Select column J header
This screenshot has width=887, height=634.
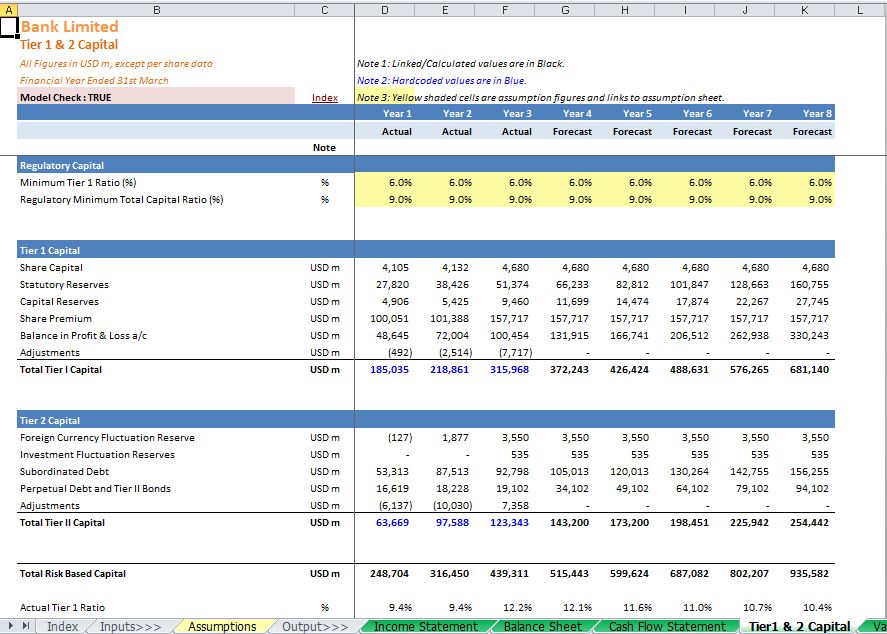click(x=744, y=10)
